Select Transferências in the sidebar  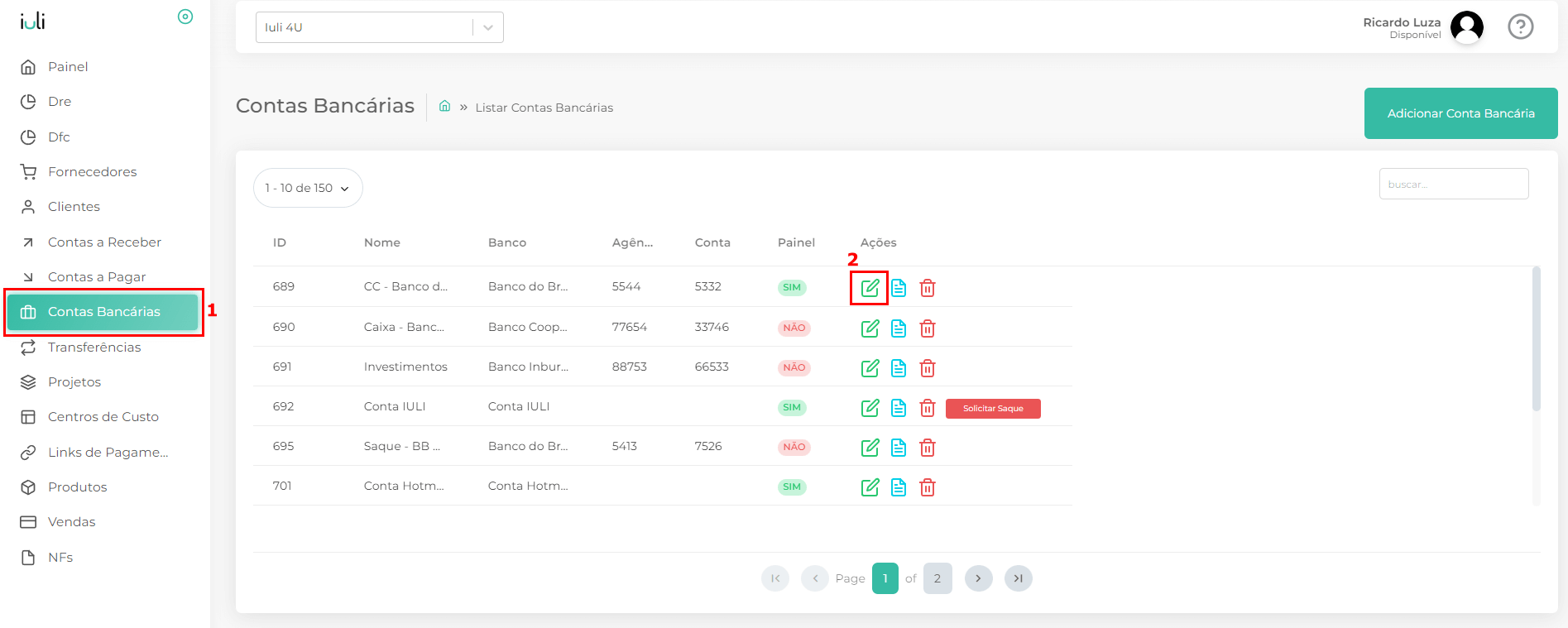[94, 348]
